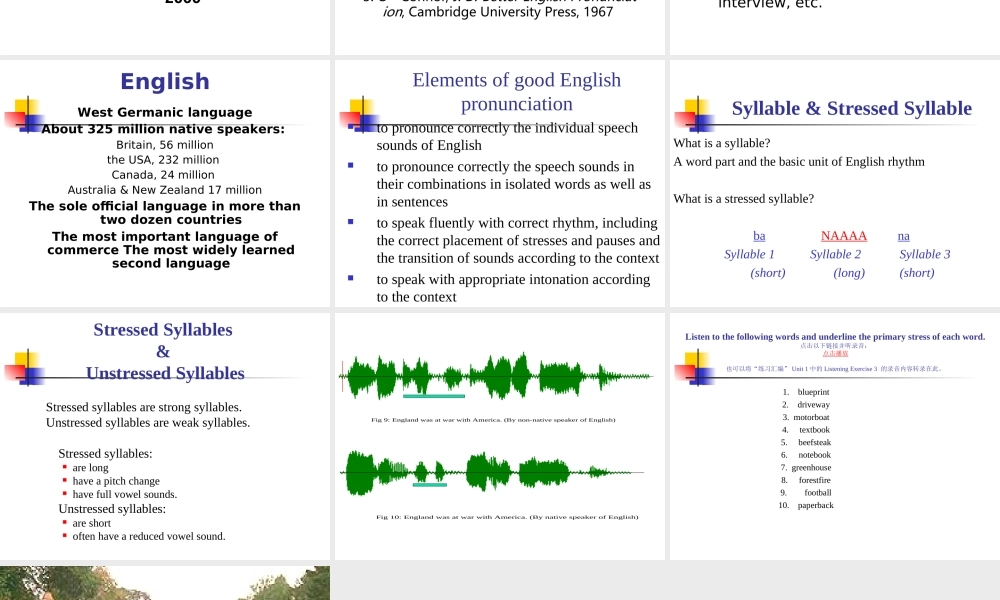Select the 'Elements of good English pronunciation' slide heading
1000x600 pixels.
517,92
